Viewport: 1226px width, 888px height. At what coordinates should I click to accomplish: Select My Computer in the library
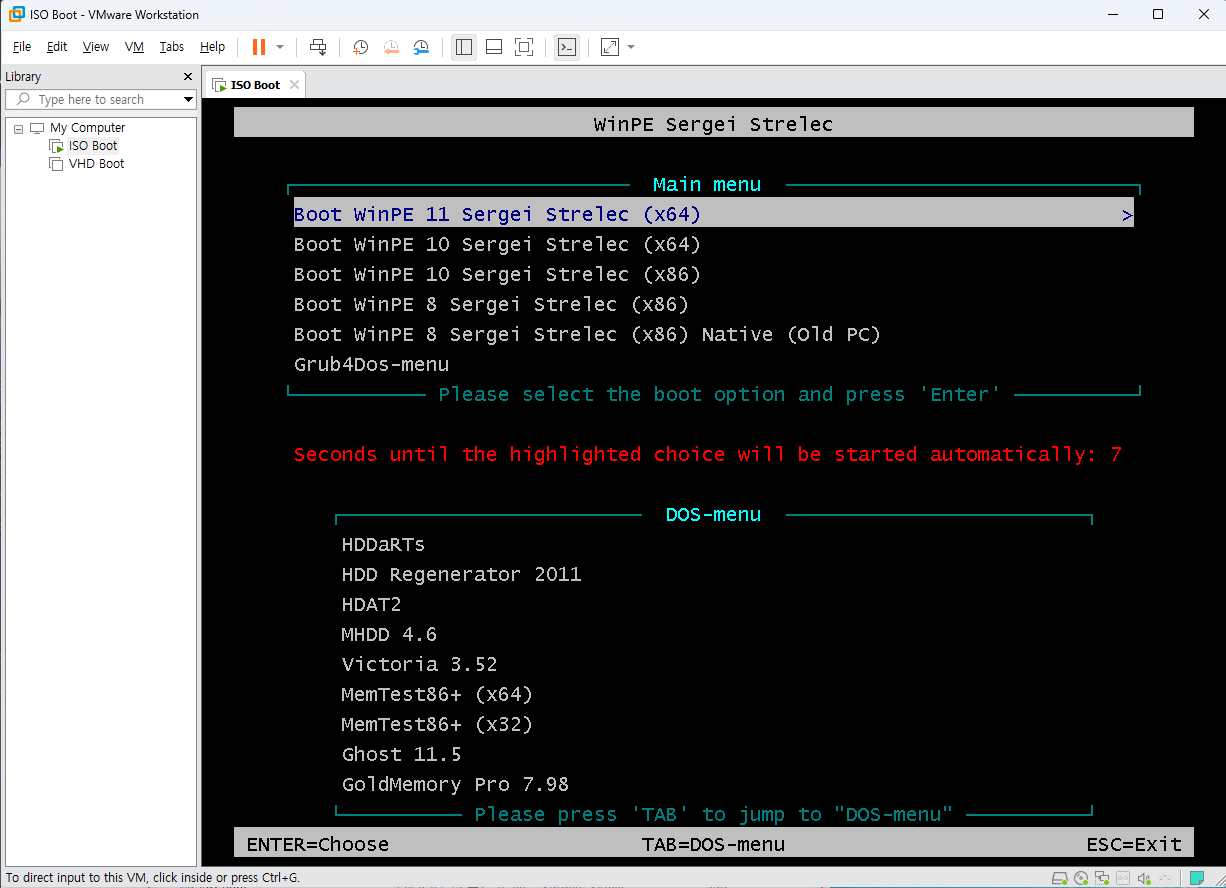(88, 128)
